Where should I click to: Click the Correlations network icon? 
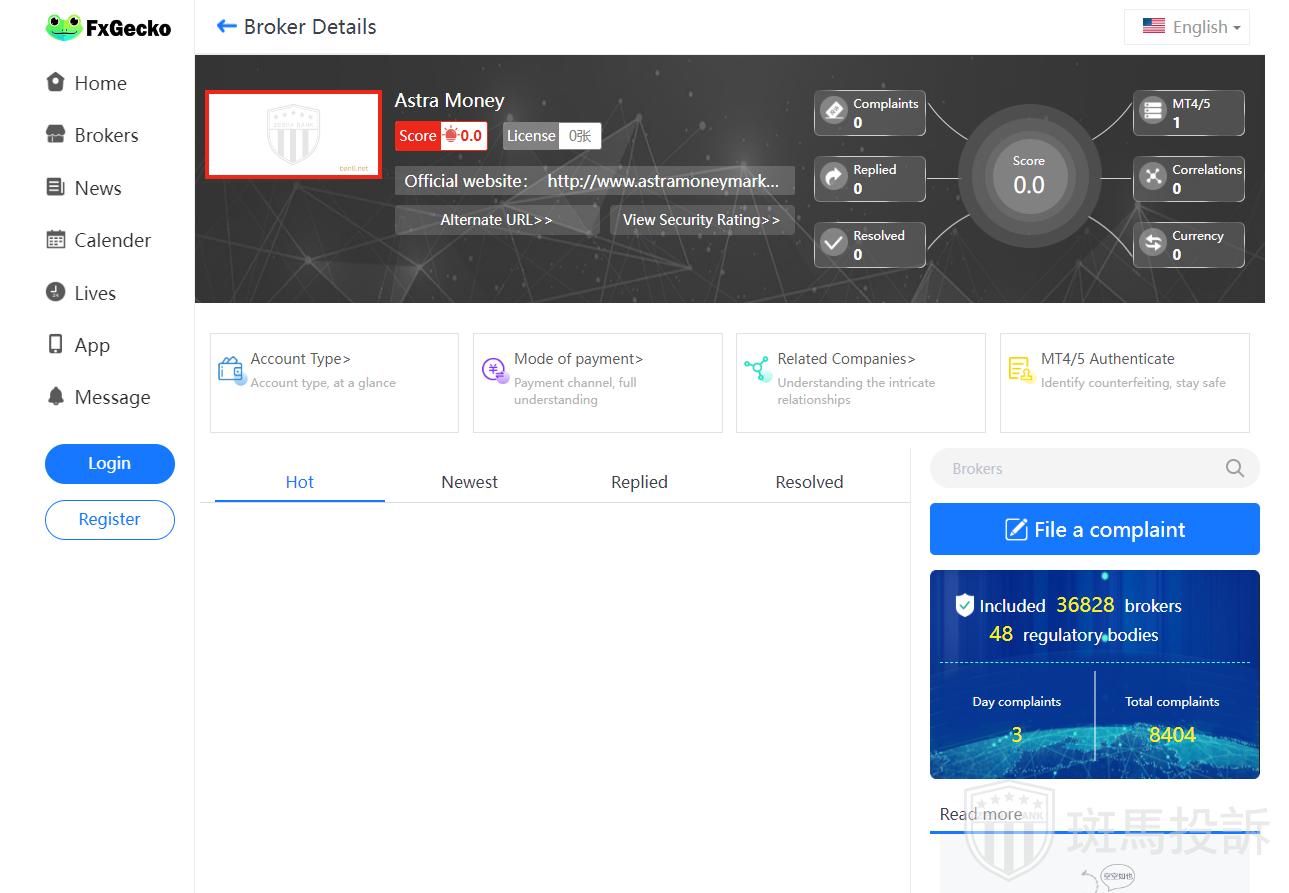[1153, 177]
